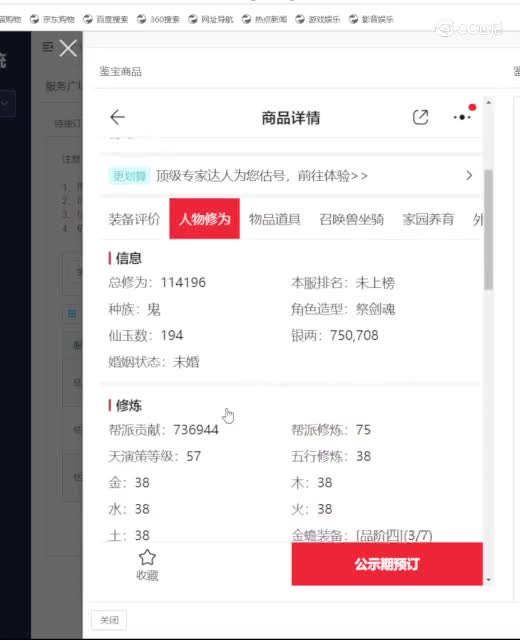Click the 火 38 value
The height and width of the screenshot is (640, 520).
[x=324, y=509]
